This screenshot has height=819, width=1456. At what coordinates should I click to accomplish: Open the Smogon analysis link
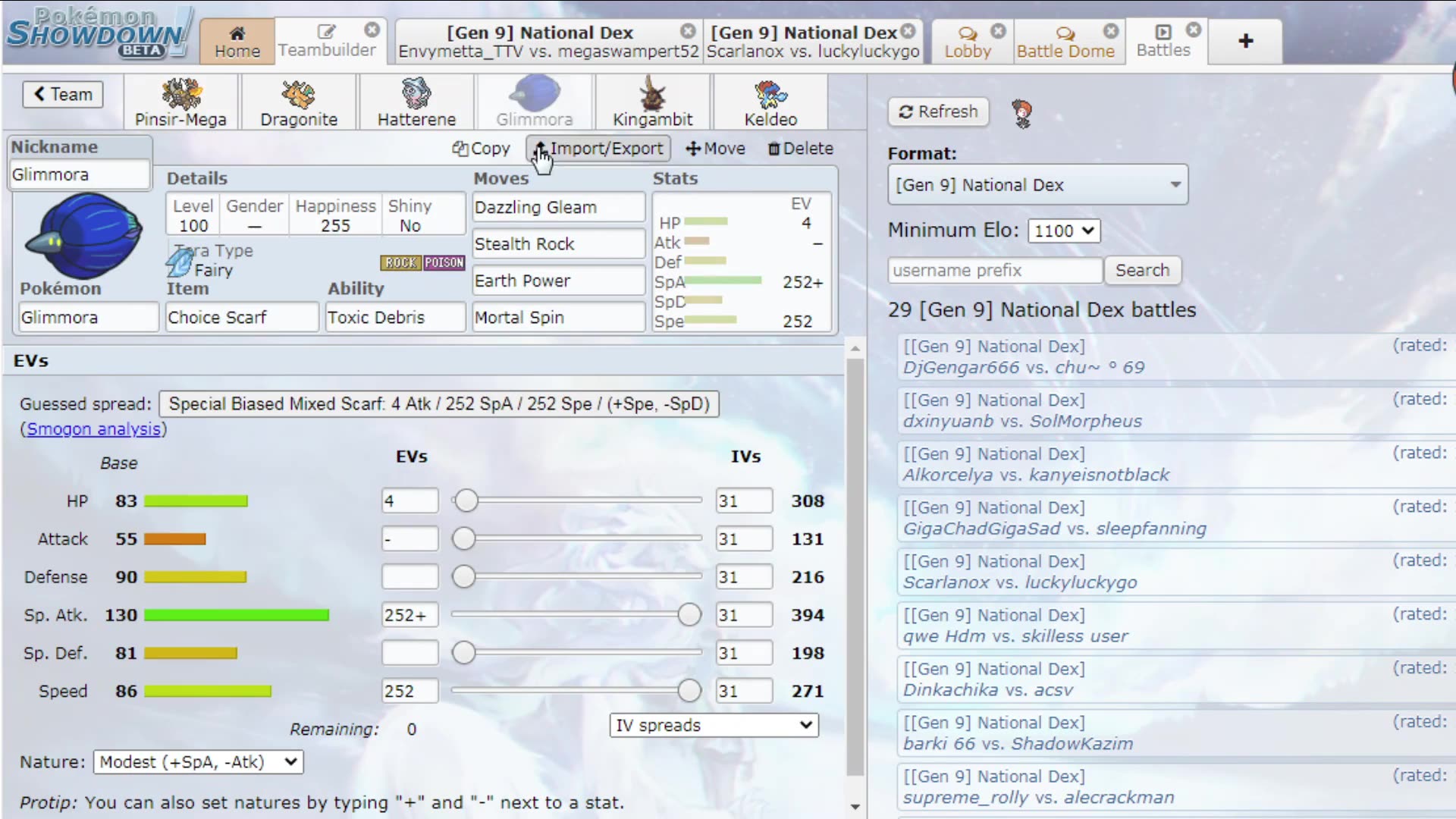coord(94,429)
